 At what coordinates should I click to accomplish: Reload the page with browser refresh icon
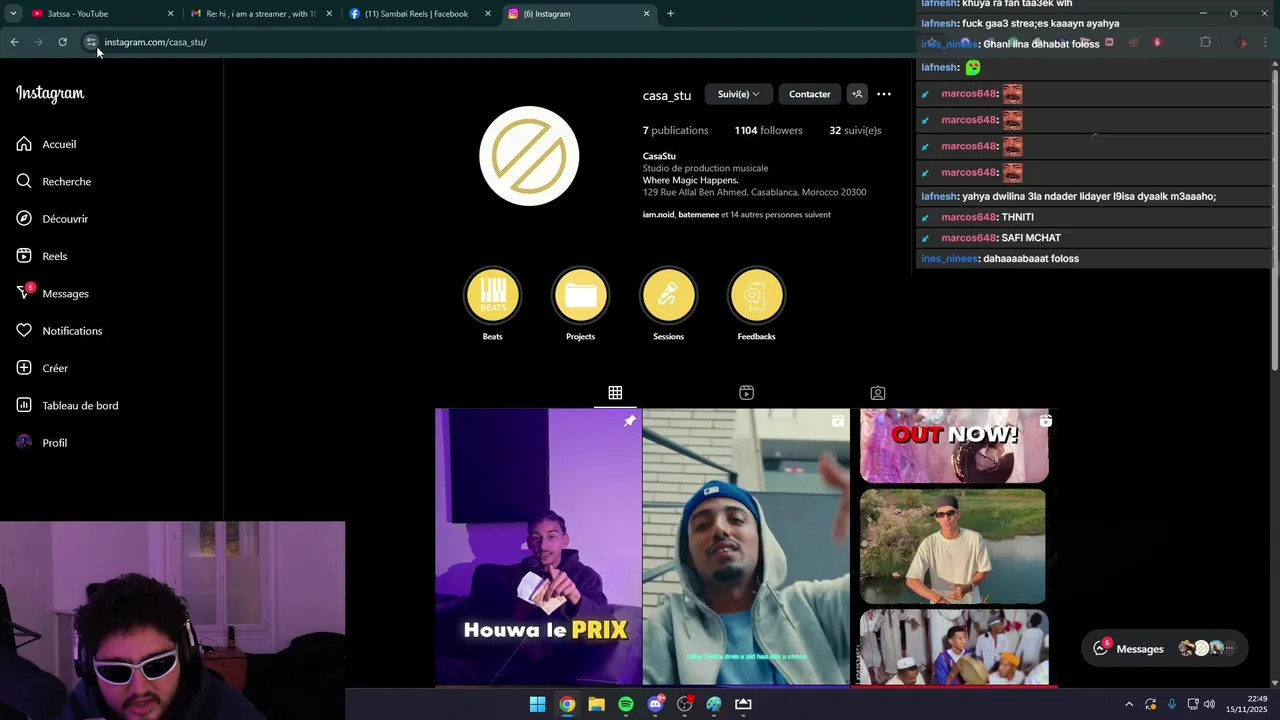[x=62, y=42]
